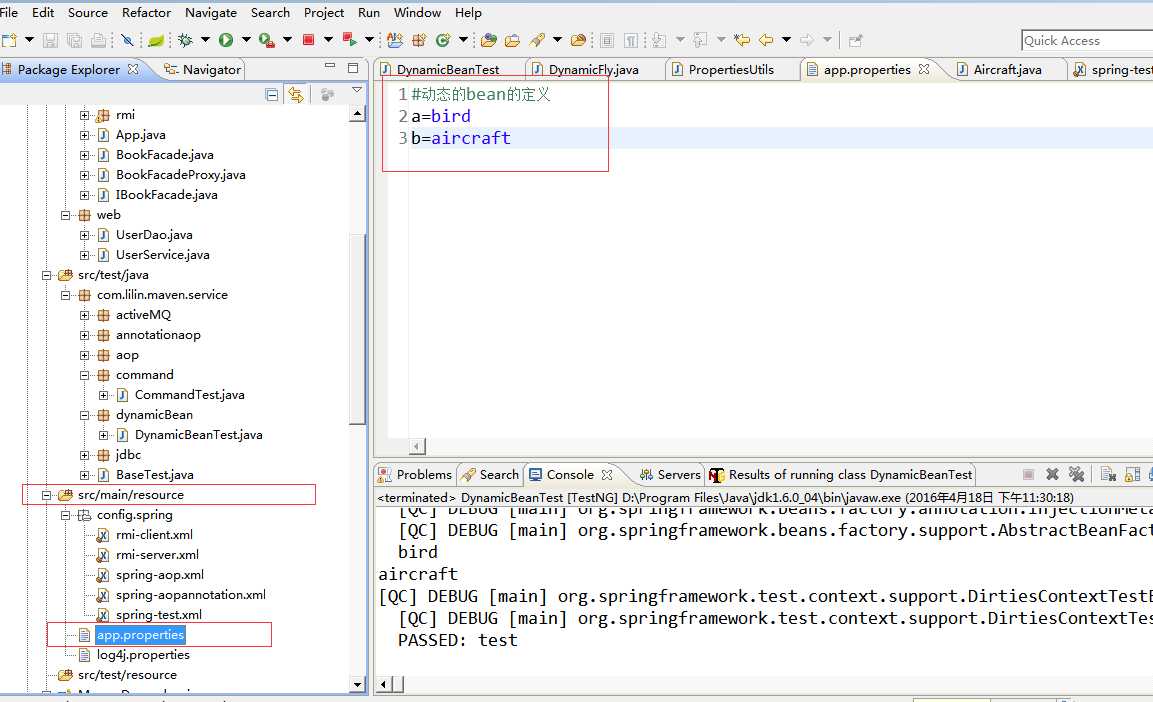
Task: Collapse the src/test/java source folder
Action: point(46,276)
